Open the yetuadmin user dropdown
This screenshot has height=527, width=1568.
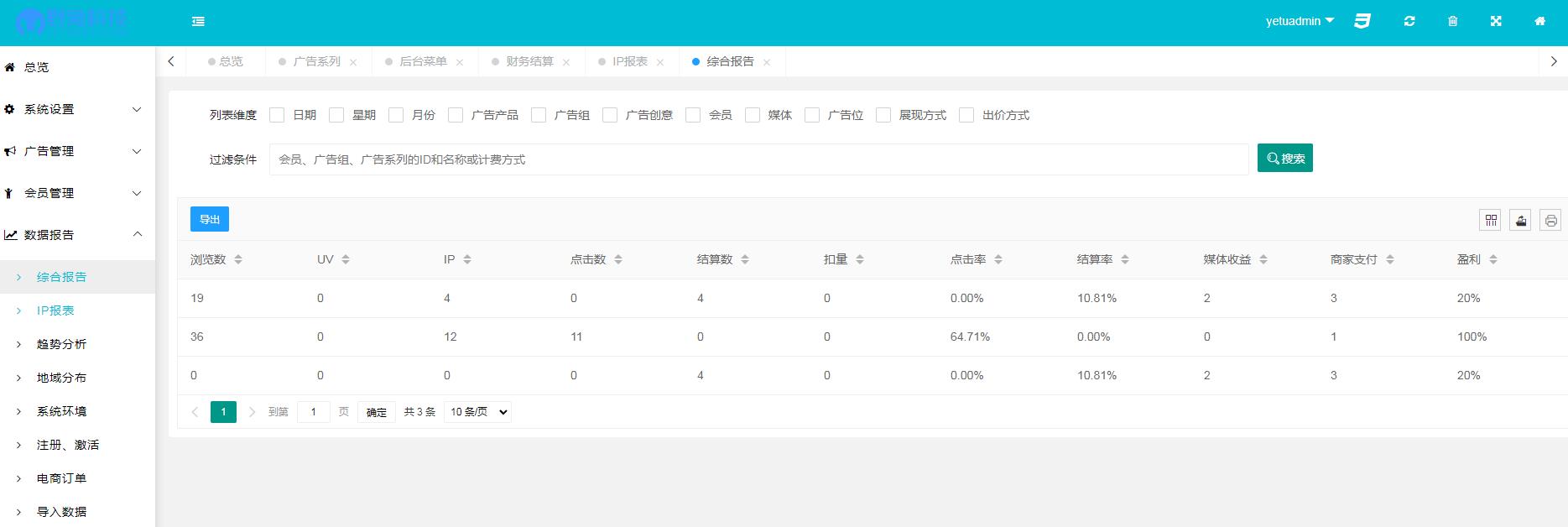(x=1299, y=22)
